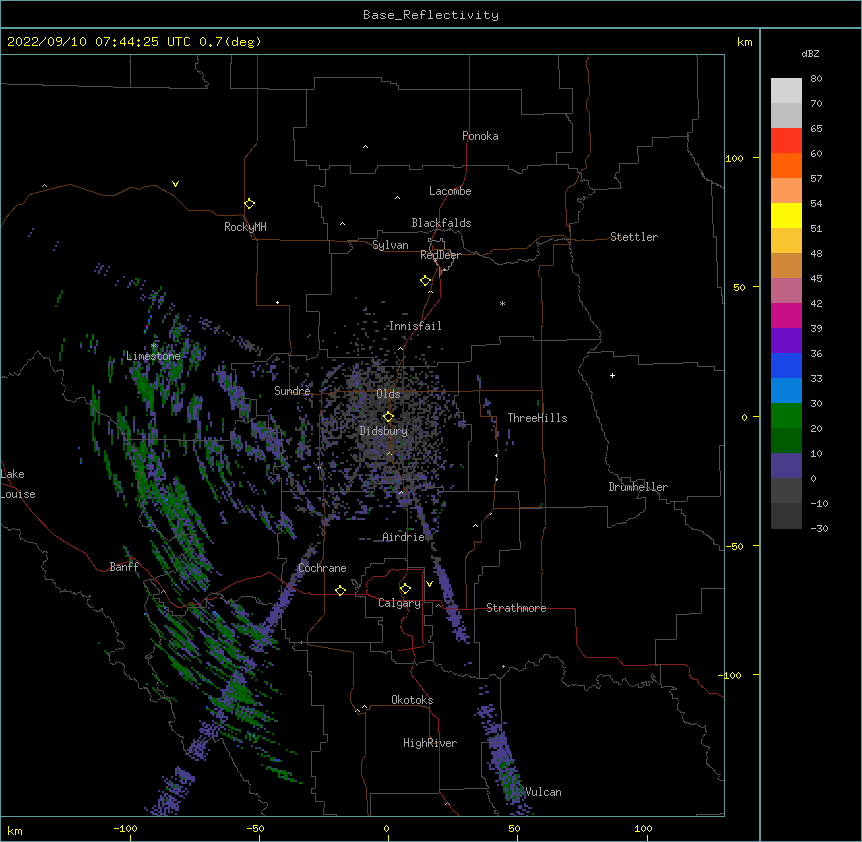Viewport: 862px width, 842px height.
Task: Select the slate-blue 10 to 0 dBZ swatch
Action: 786,466
